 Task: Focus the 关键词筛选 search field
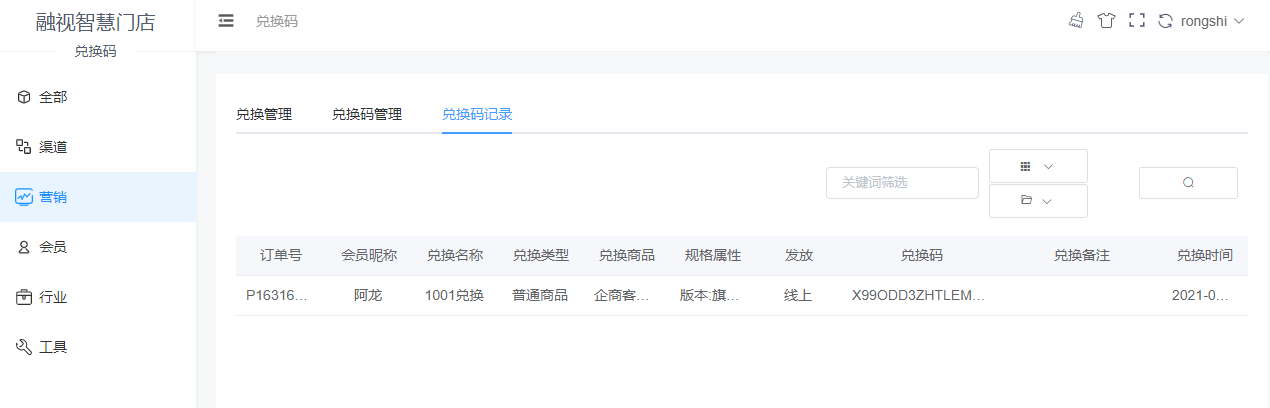(902, 183)
